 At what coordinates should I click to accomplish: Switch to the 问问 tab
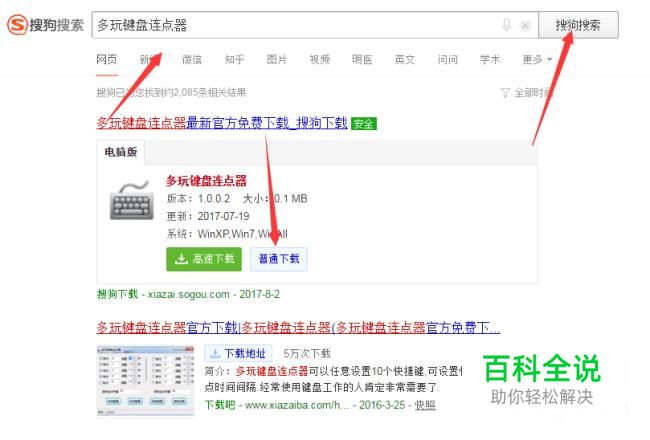[448, 59]
